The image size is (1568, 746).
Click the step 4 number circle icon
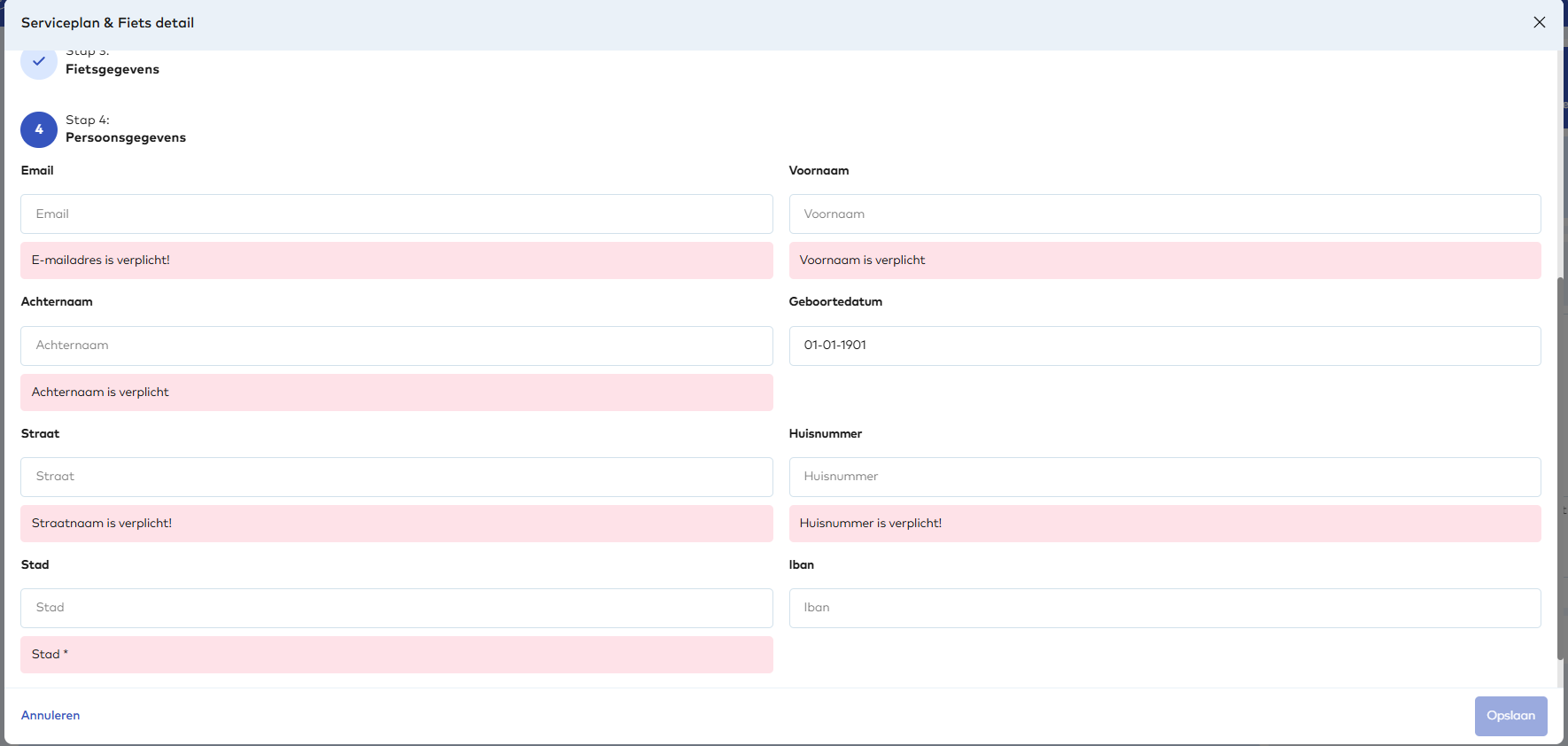tap(39, 129)
